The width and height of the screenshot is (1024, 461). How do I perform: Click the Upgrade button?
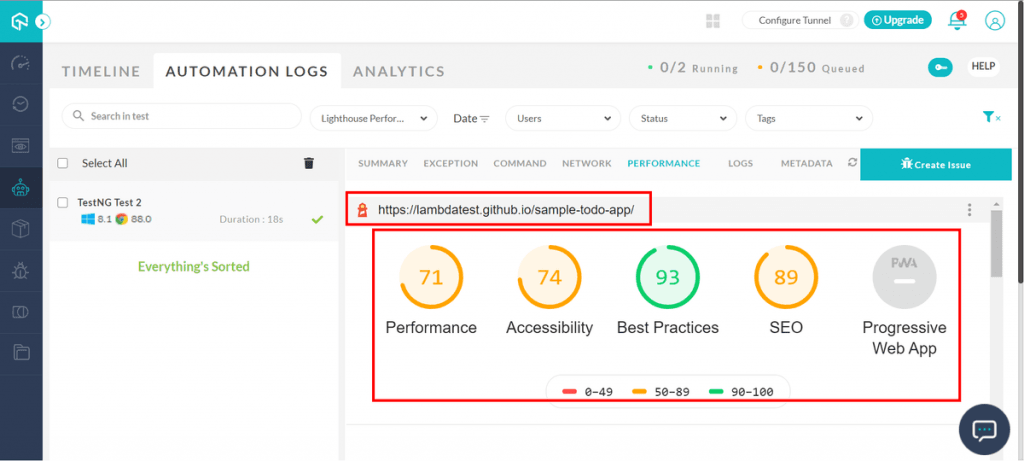[898, 20]
